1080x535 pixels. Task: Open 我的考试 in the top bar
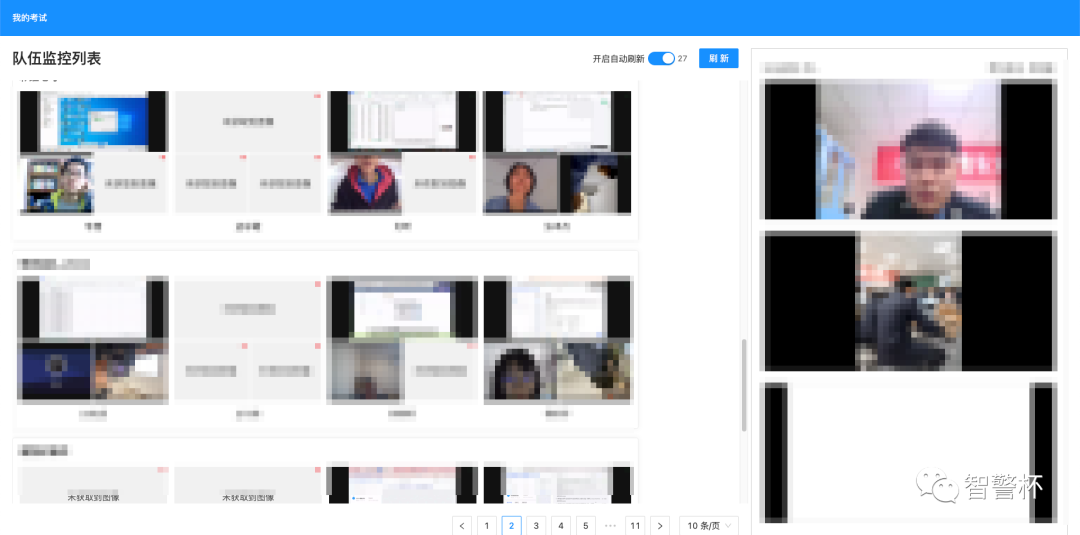pos(30,17)
